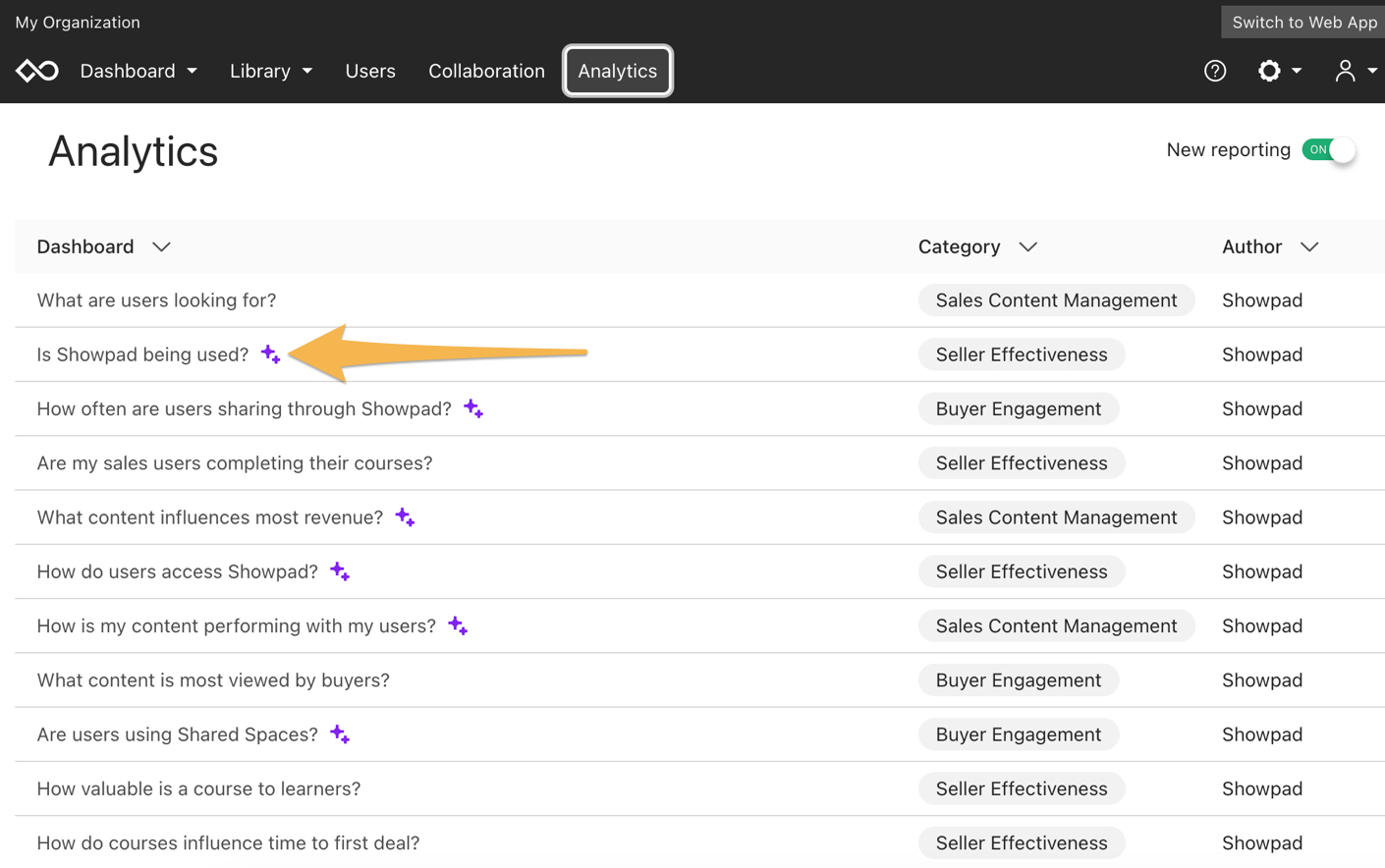Go to the Collaboration tab

(486, 71)
